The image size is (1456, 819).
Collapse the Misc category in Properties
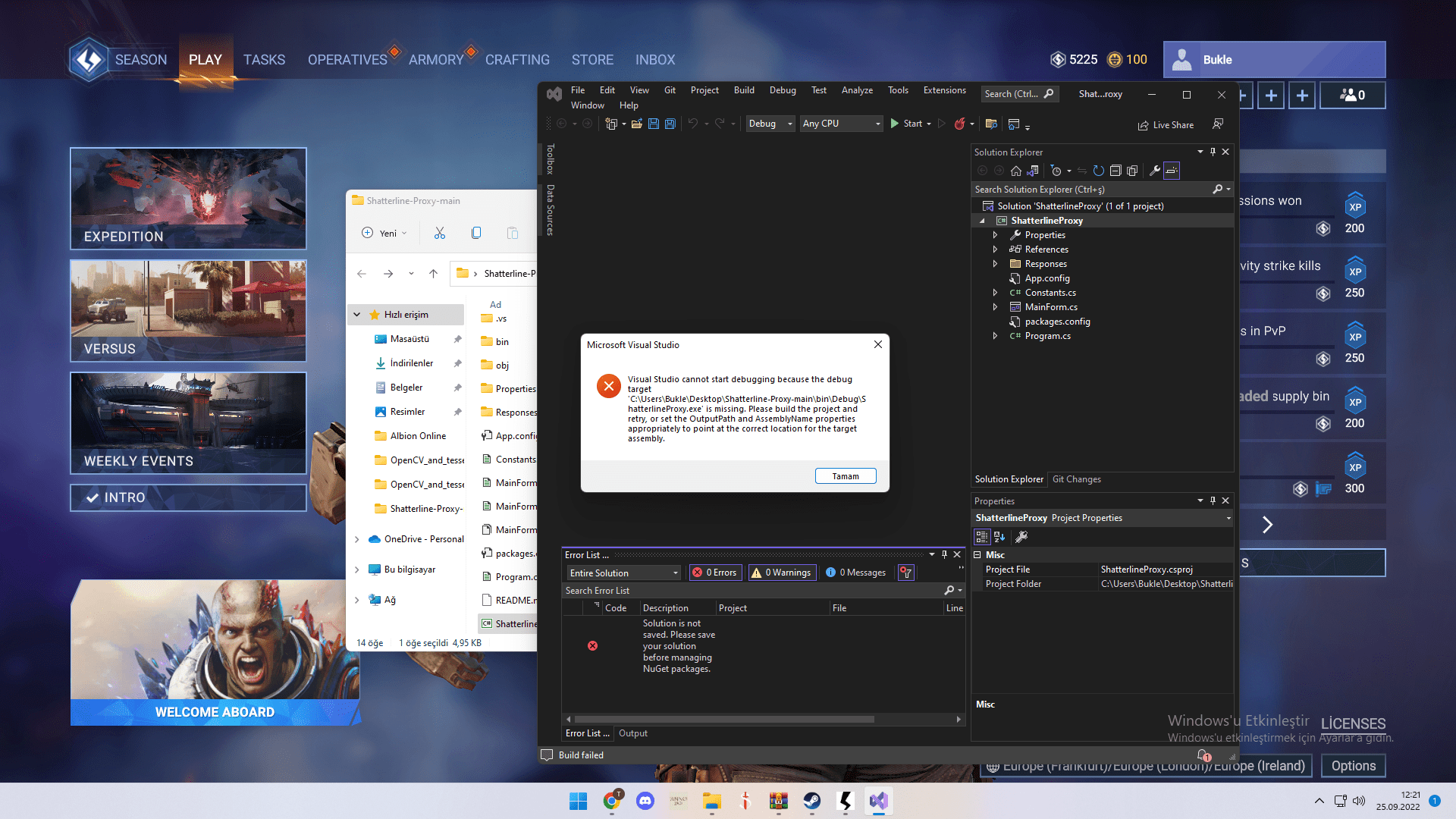(x=977, y=555)
